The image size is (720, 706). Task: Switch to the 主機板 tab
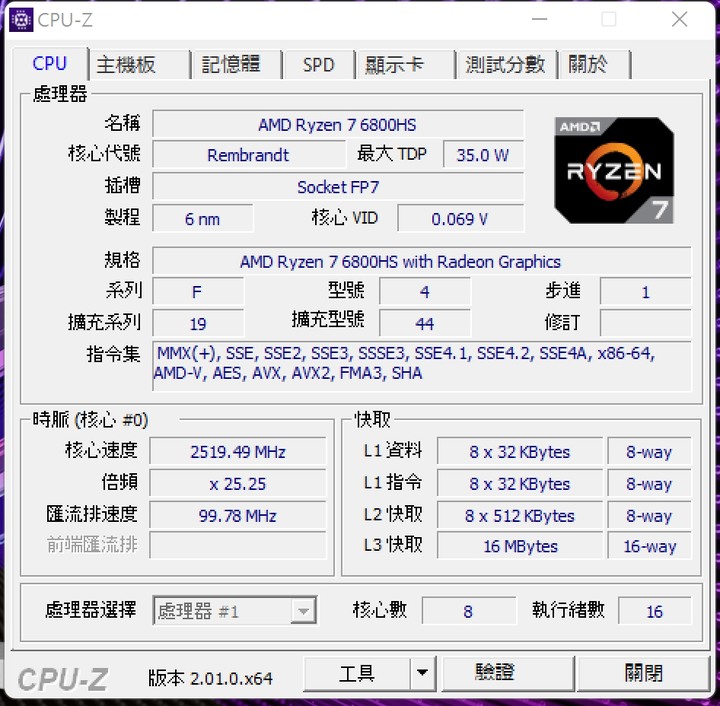139,65
